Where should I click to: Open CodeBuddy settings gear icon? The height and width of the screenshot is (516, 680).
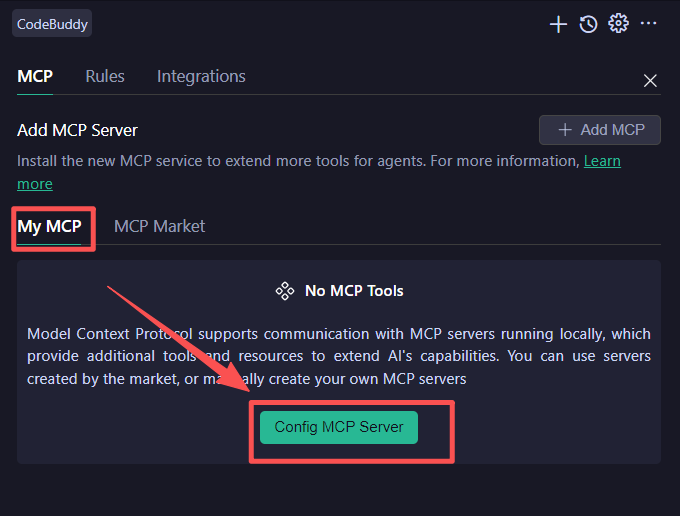click(x=618, y=23)
